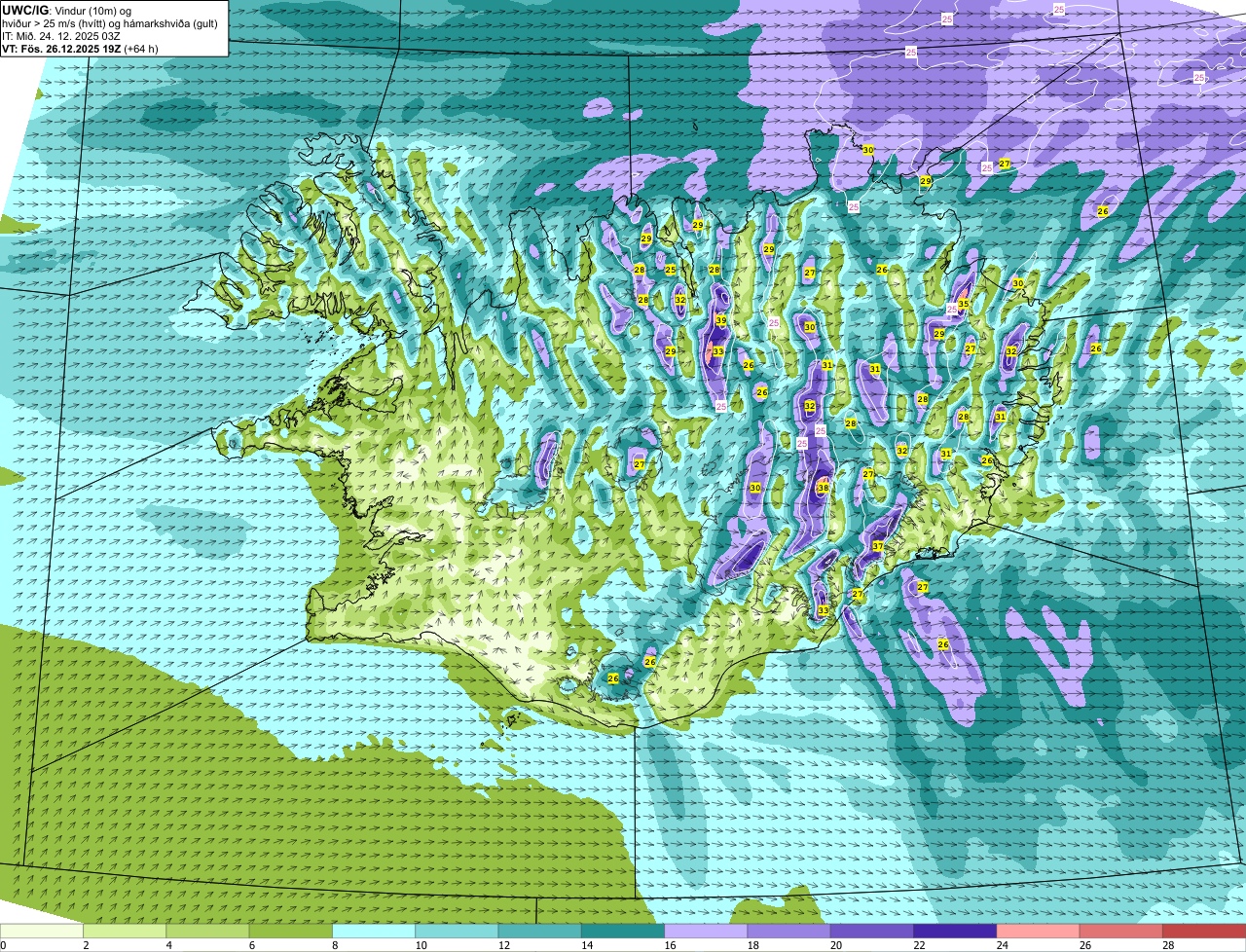Click the yellow gust label "37"

click(x=878, y=546)
